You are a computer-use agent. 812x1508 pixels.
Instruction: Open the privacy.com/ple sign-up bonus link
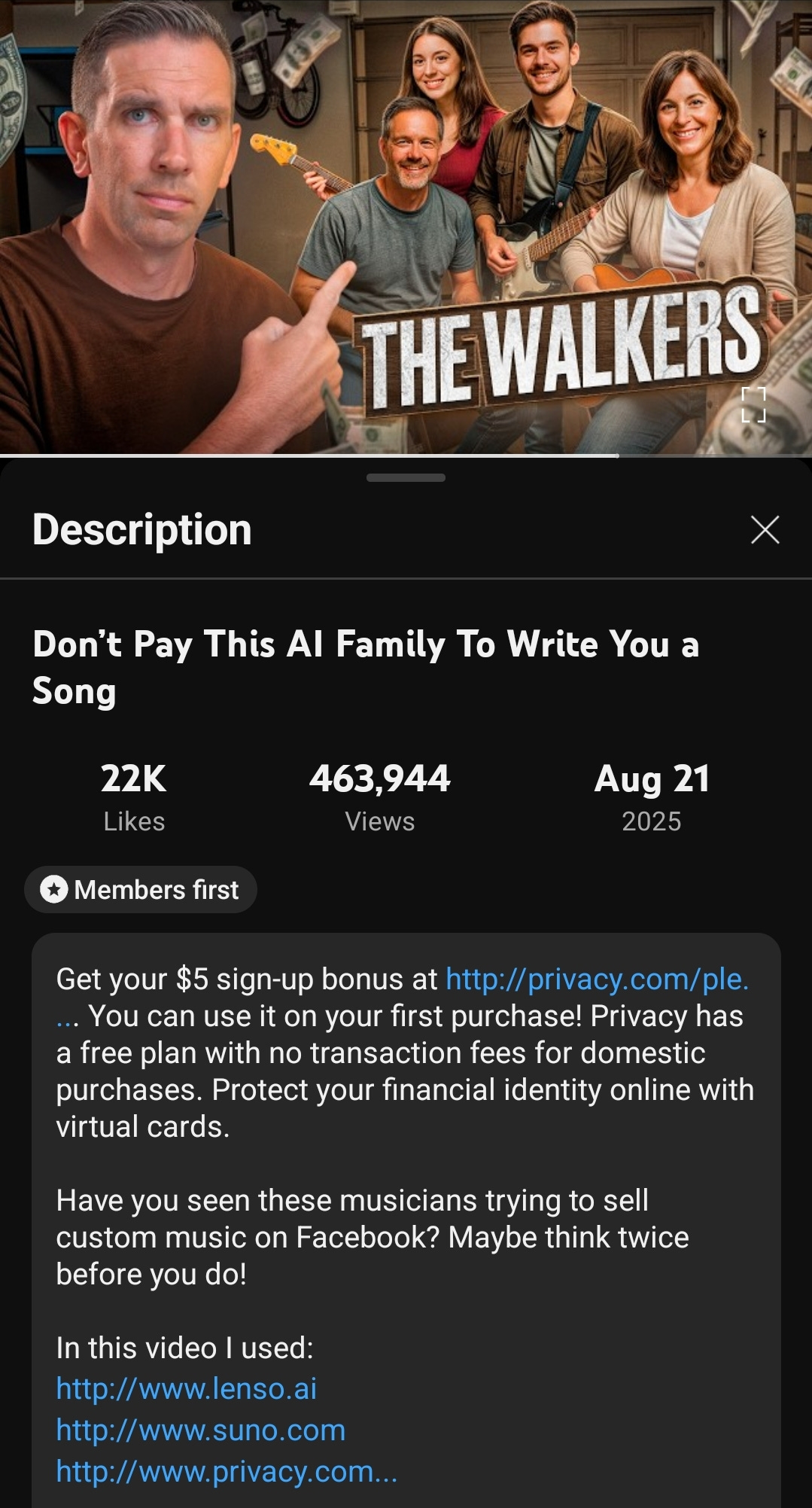(598, 979)
